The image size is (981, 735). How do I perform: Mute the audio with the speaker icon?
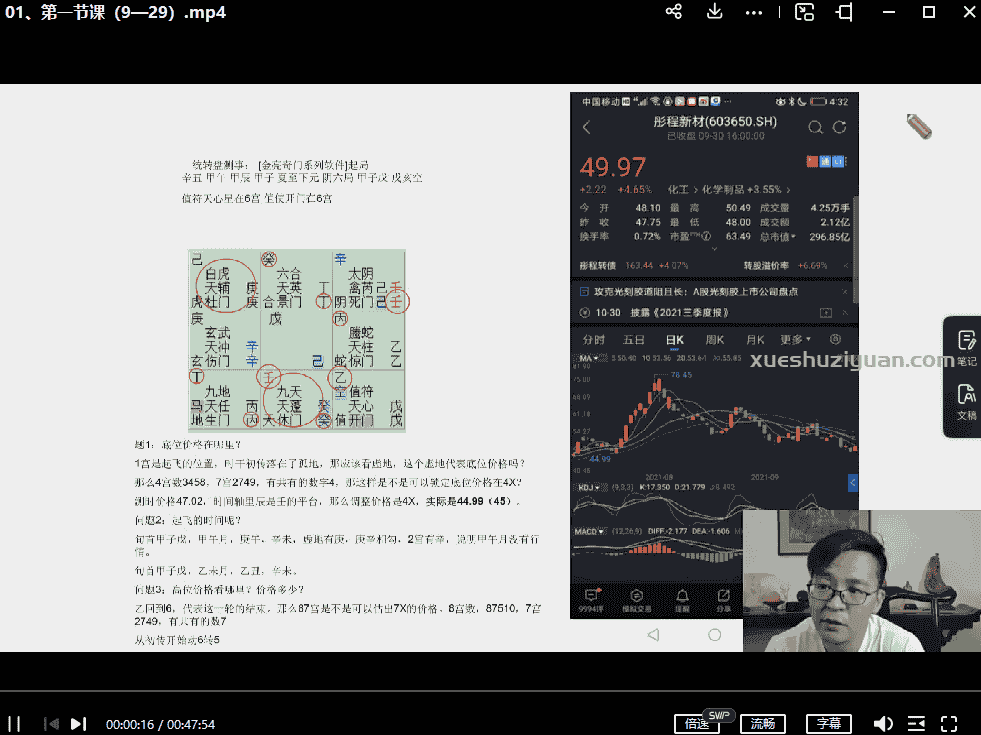point(884,723)
